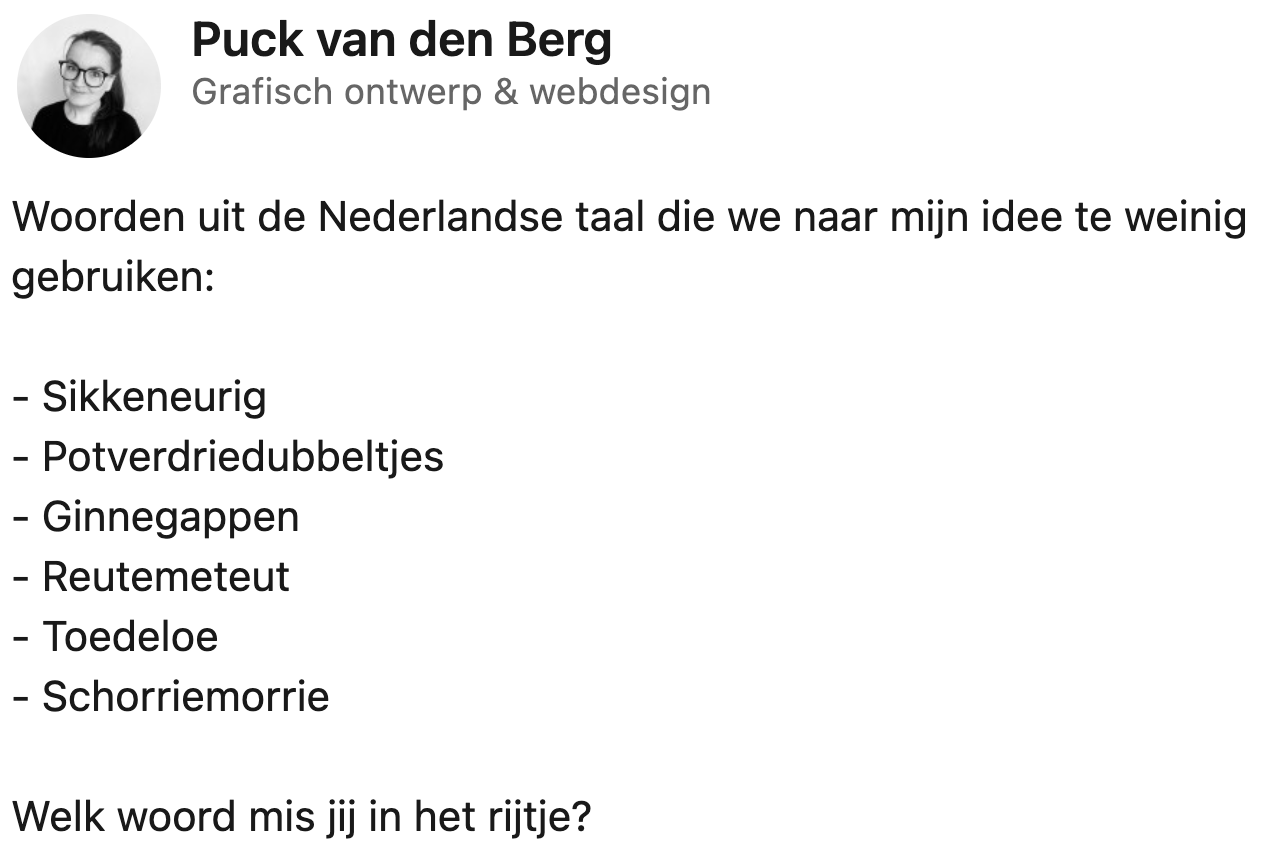The height and width of the screenshot is (850, 1266).
Task: Click the dash bullet before 'Sikkeneurig'
Action: tap(20, 399)
